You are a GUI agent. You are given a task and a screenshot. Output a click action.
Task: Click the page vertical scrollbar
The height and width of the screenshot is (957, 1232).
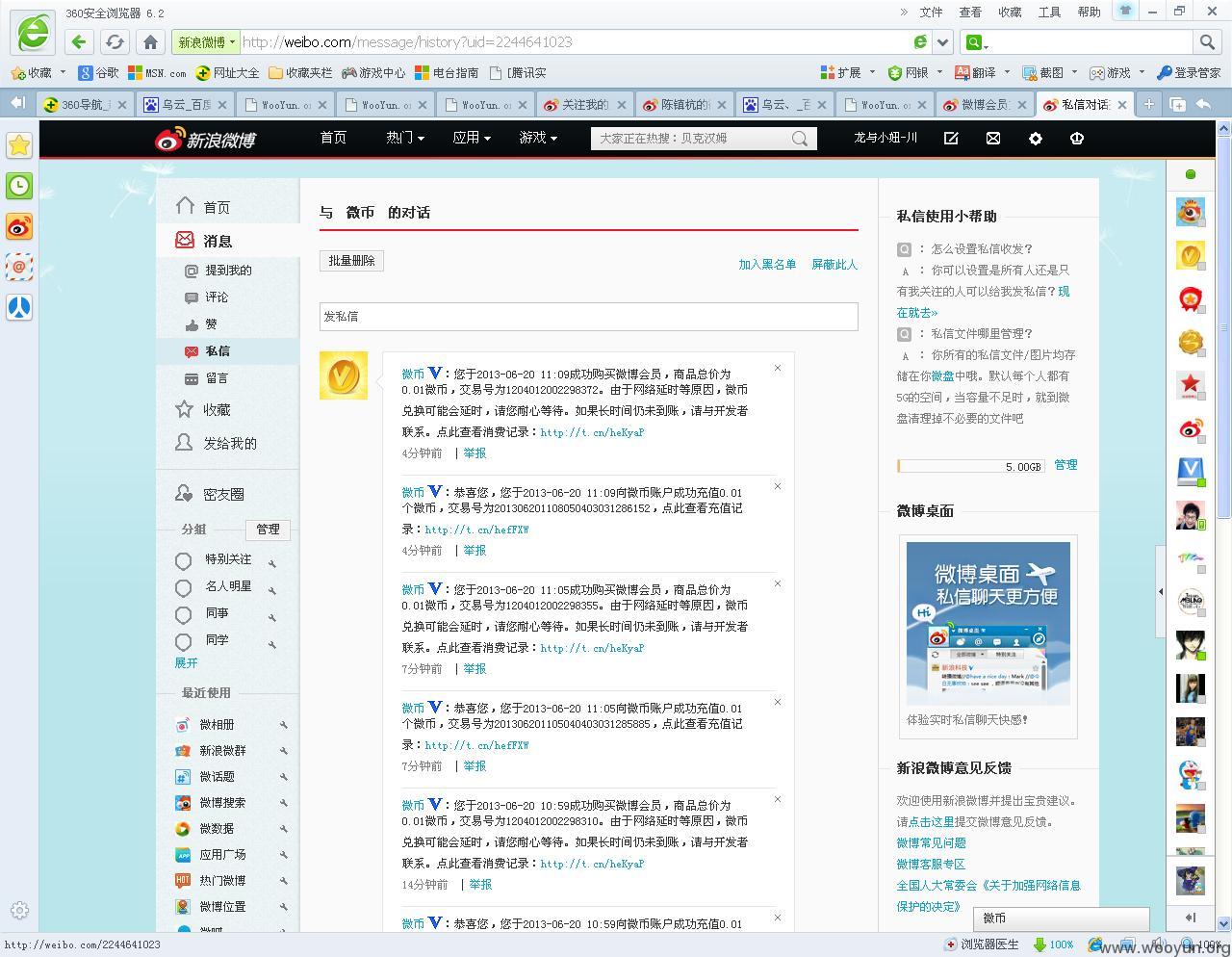[1224, 327]
